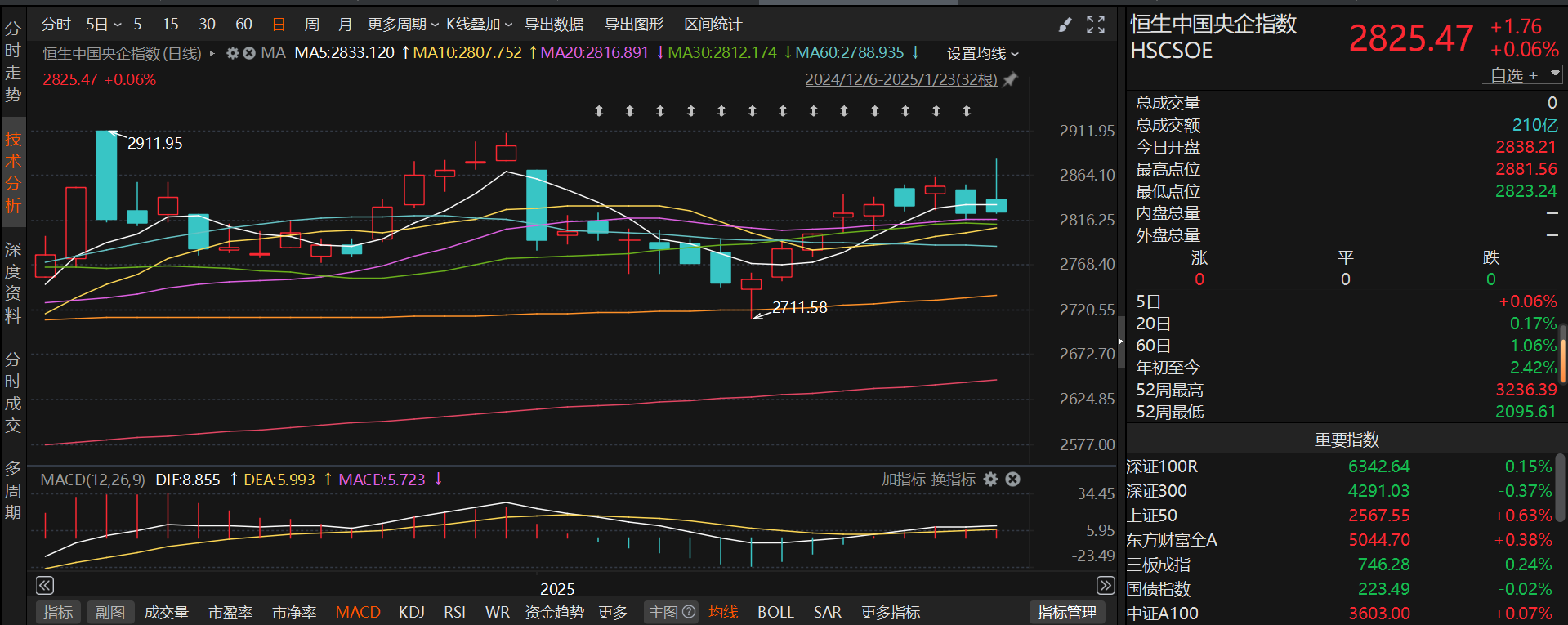Open the K线叠加 overlay dropdown

[479, 25]
